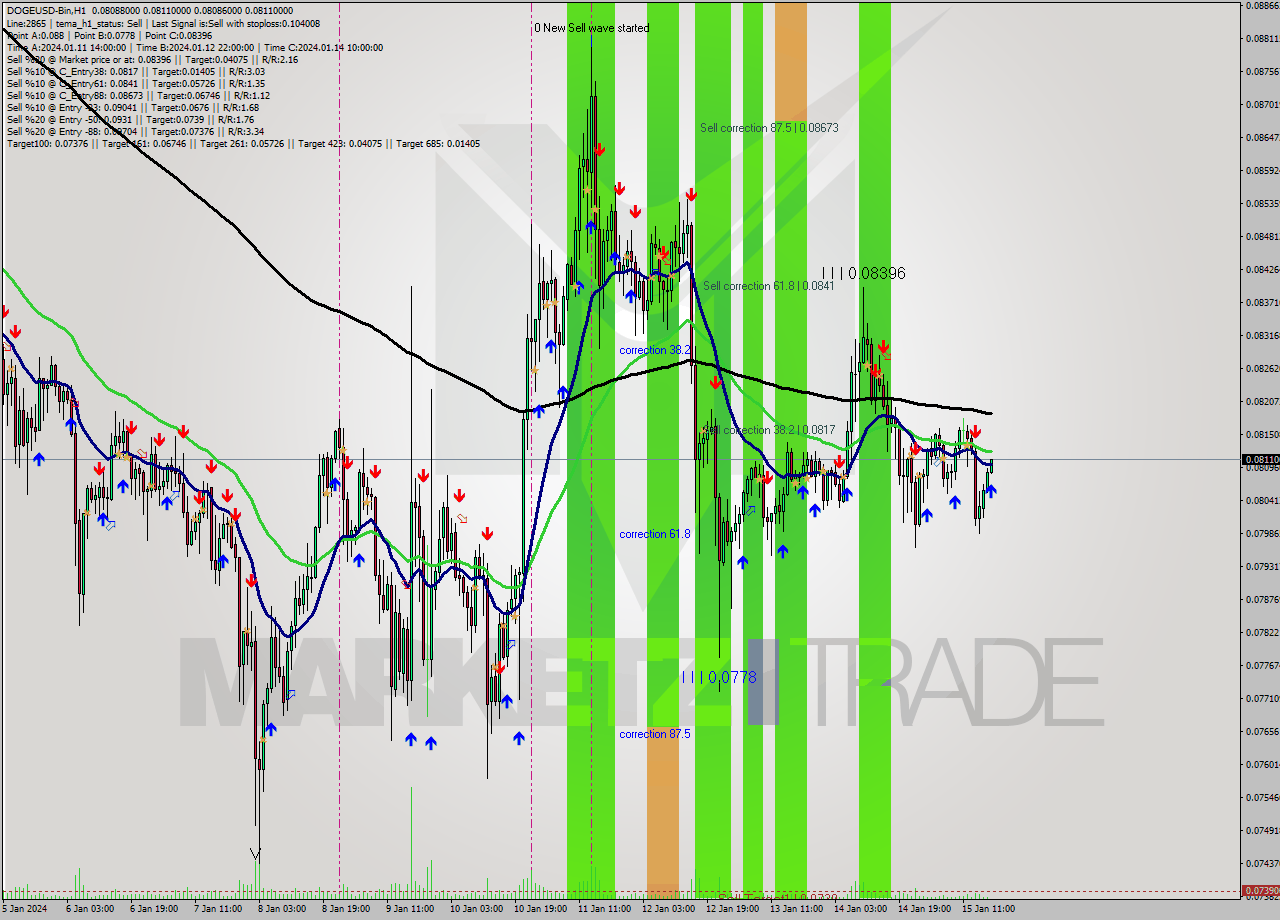
Task: Click the 0.08041 price axis label
Action: click(x=1263, y=500)
